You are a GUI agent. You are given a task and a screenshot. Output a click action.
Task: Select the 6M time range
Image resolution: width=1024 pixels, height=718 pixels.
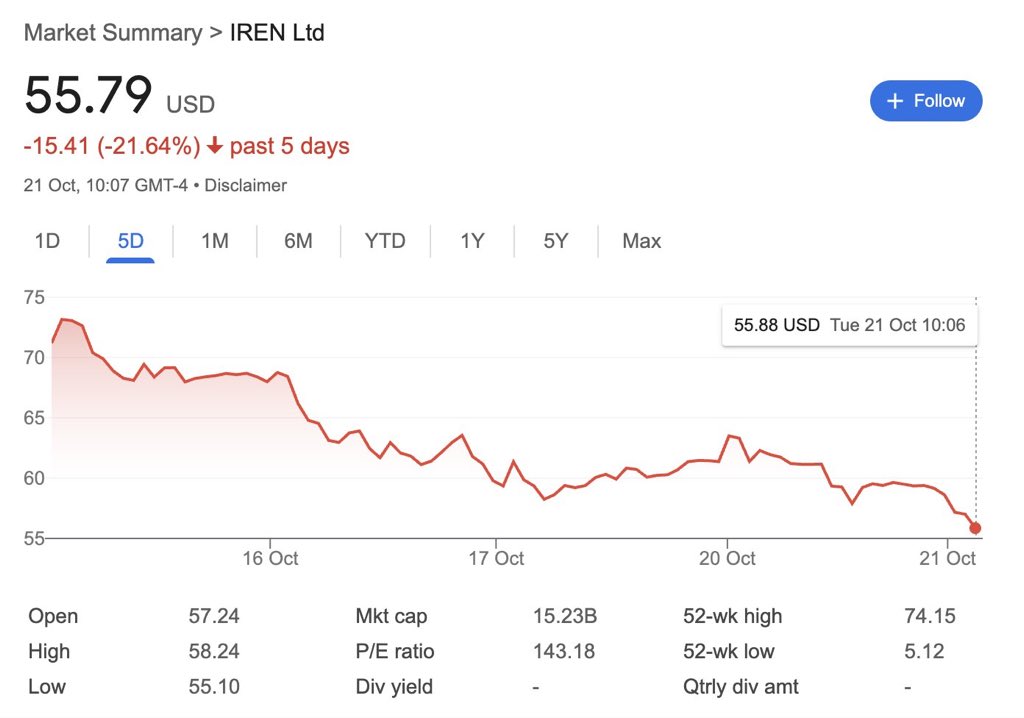pyautogui.click(x=296, y=241)
